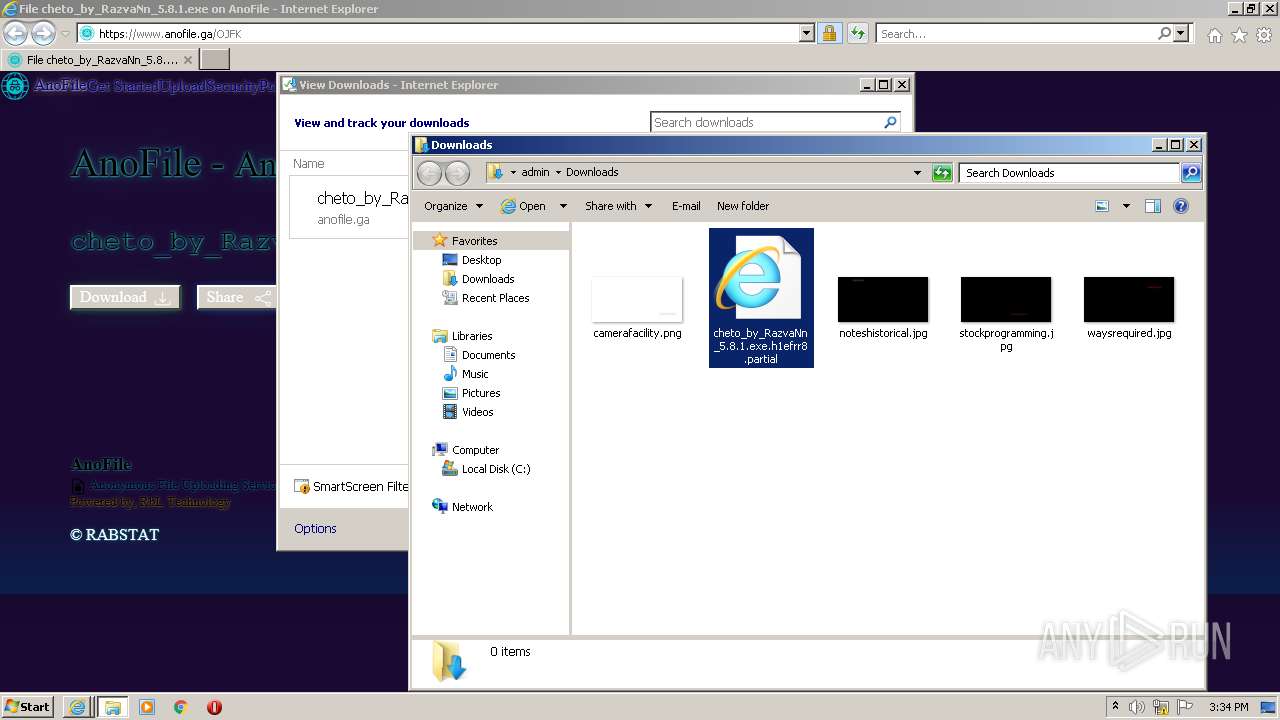Focus the IE address bar URL

coord(447,33)
